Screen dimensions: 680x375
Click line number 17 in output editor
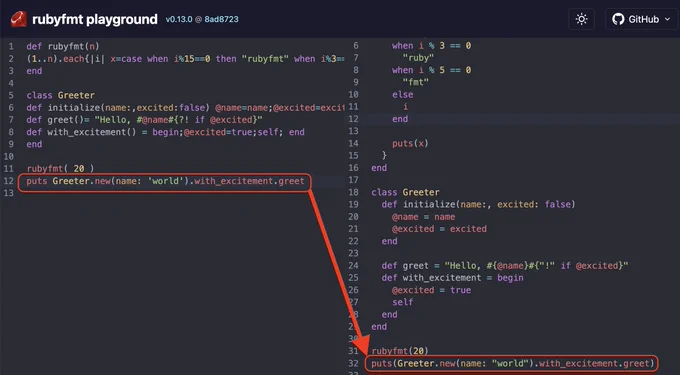[353, 180]
